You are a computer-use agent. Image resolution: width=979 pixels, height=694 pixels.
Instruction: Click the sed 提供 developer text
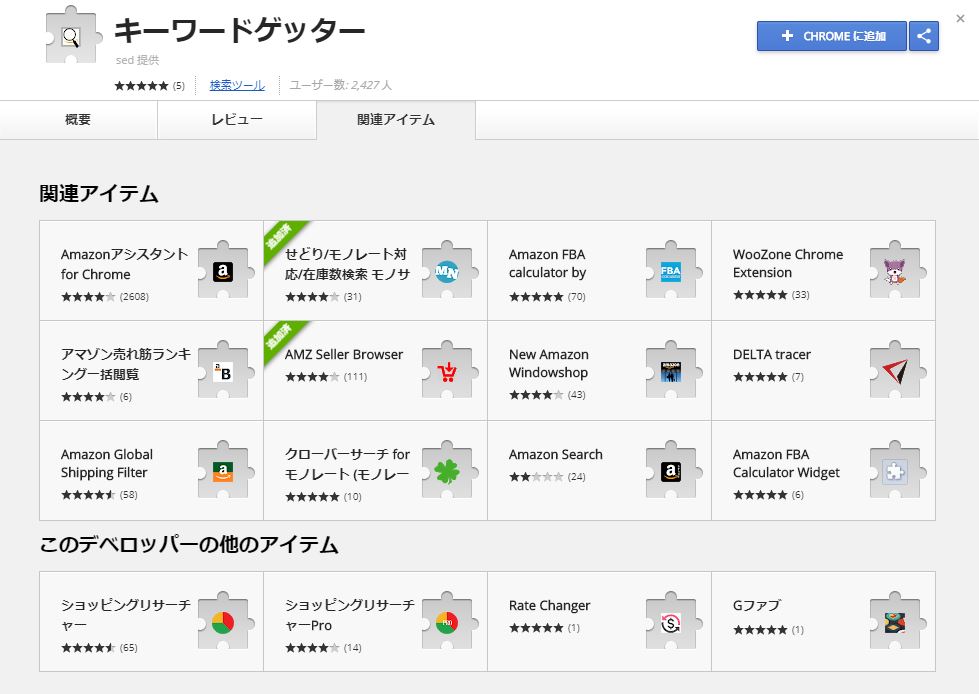click(137, 60)
